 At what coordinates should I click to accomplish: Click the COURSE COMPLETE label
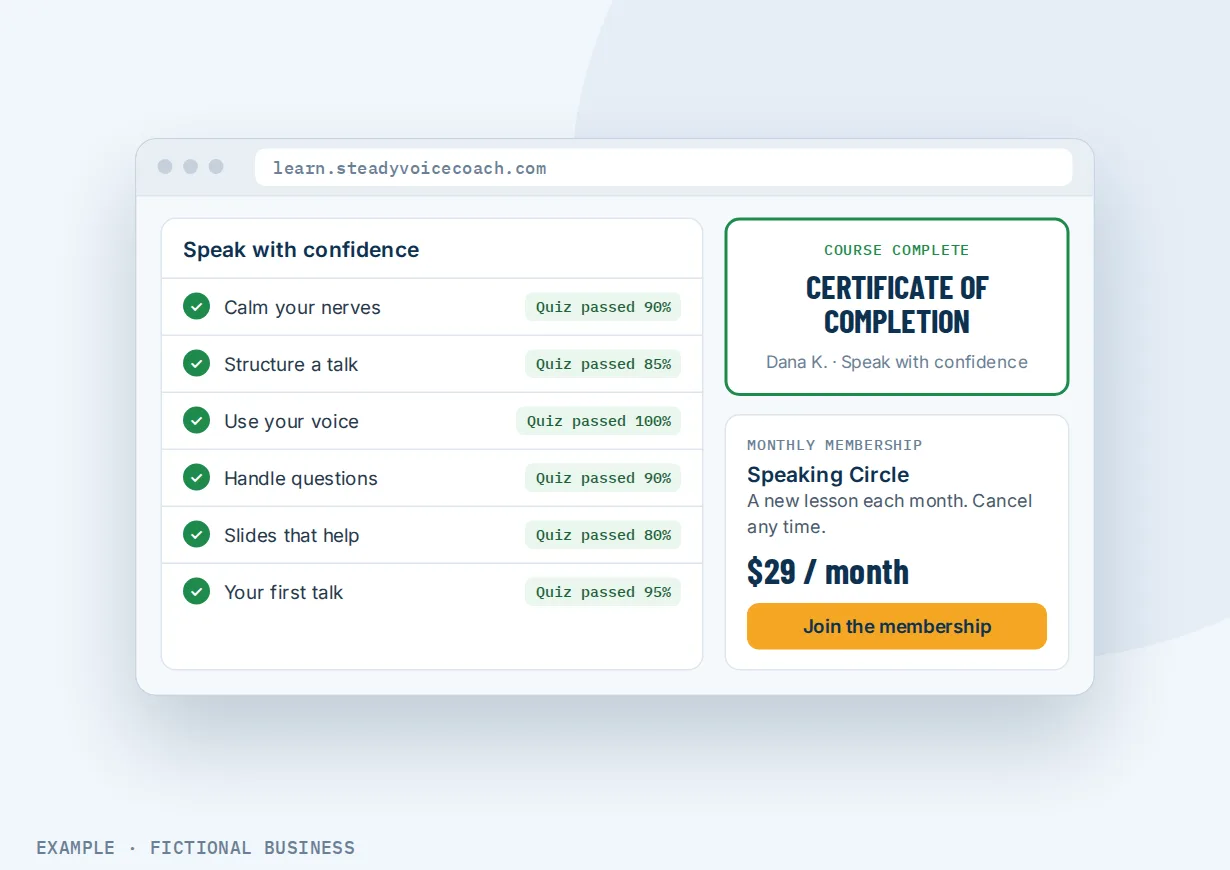(897, 250)
